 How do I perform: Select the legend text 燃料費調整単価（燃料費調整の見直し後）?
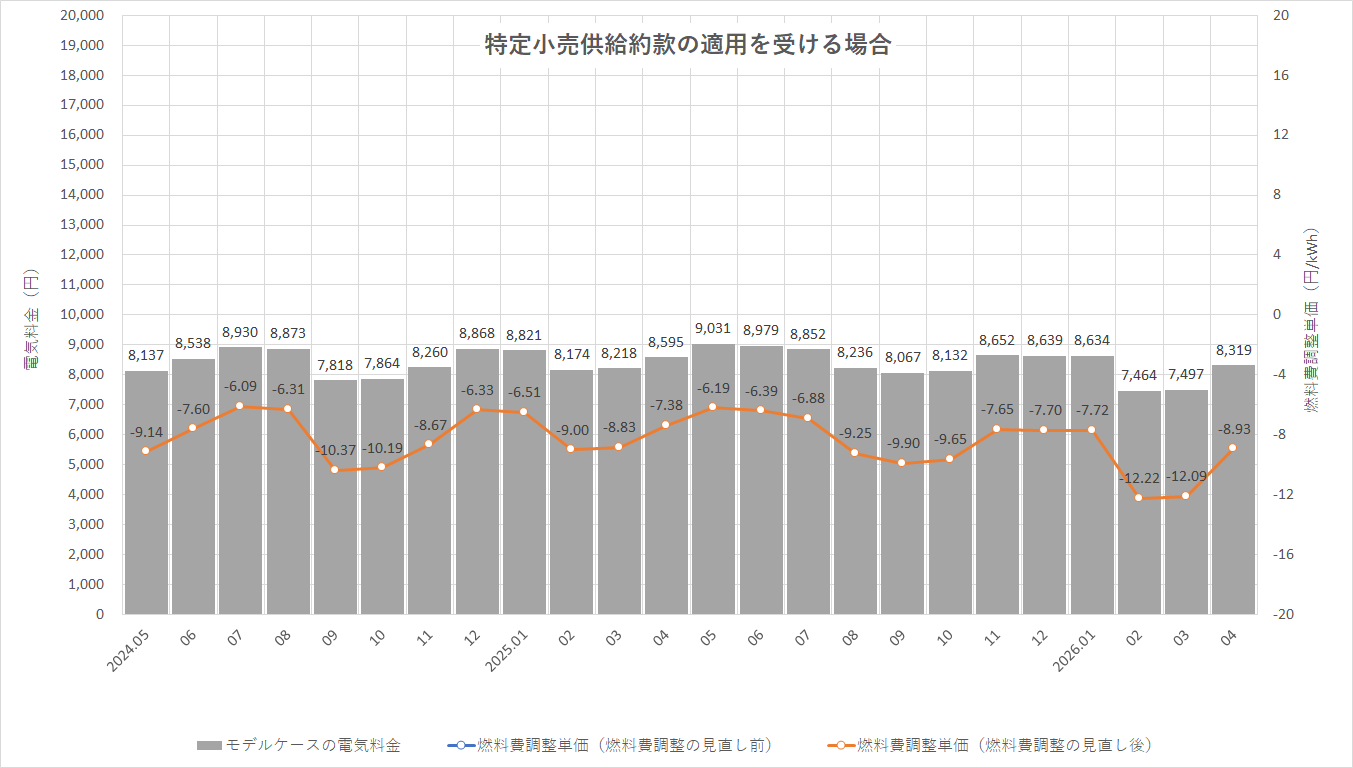(1004, 746)
